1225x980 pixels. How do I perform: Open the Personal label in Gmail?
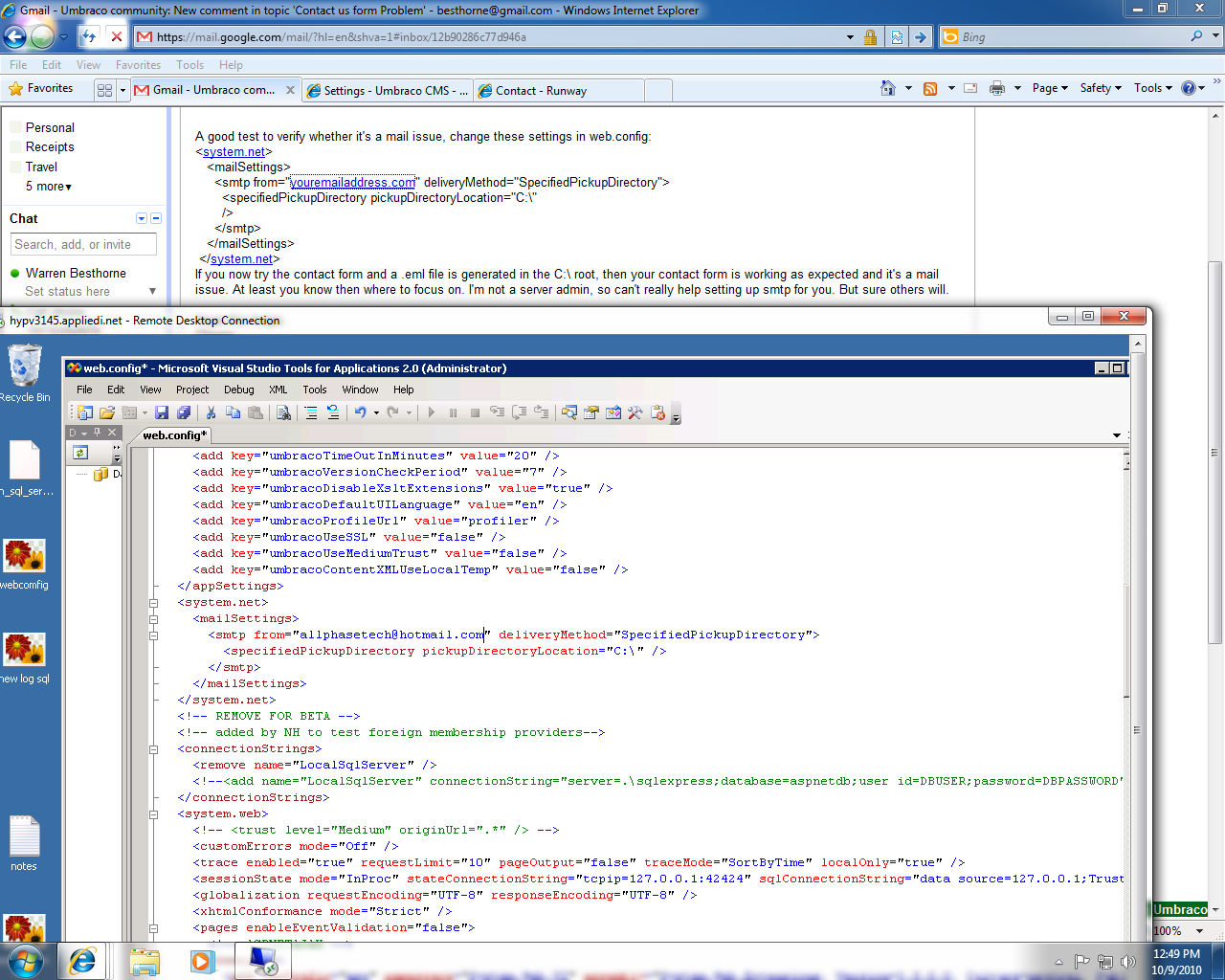tap(50, 127)
